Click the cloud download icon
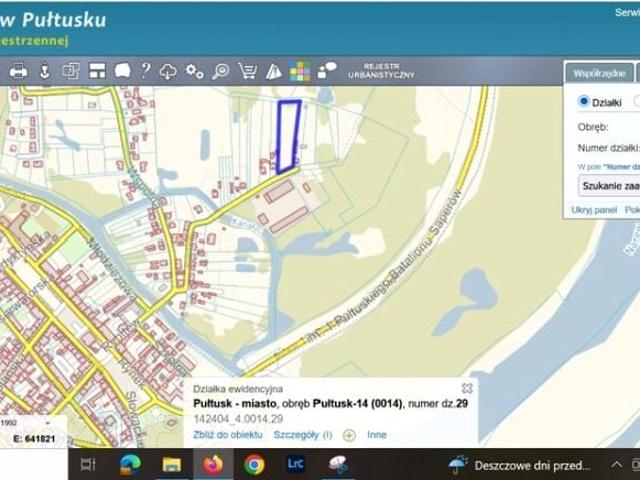The image size is (640, 480). pos(168,71)
